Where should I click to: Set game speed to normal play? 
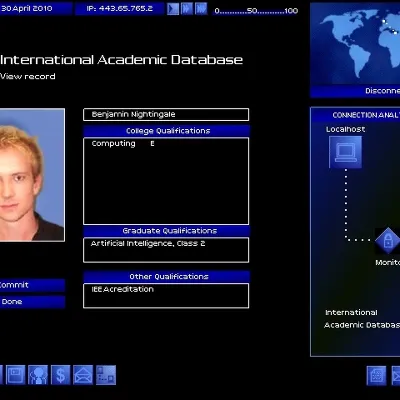point(173,9)
